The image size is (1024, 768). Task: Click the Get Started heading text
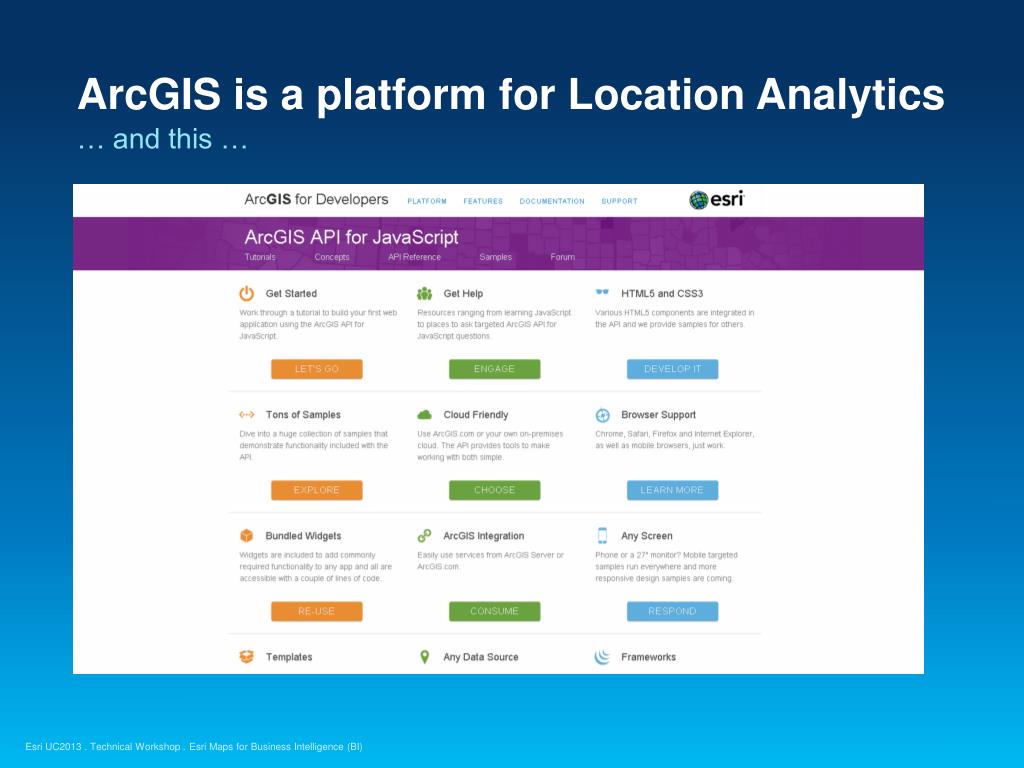[x=291, y=294]
